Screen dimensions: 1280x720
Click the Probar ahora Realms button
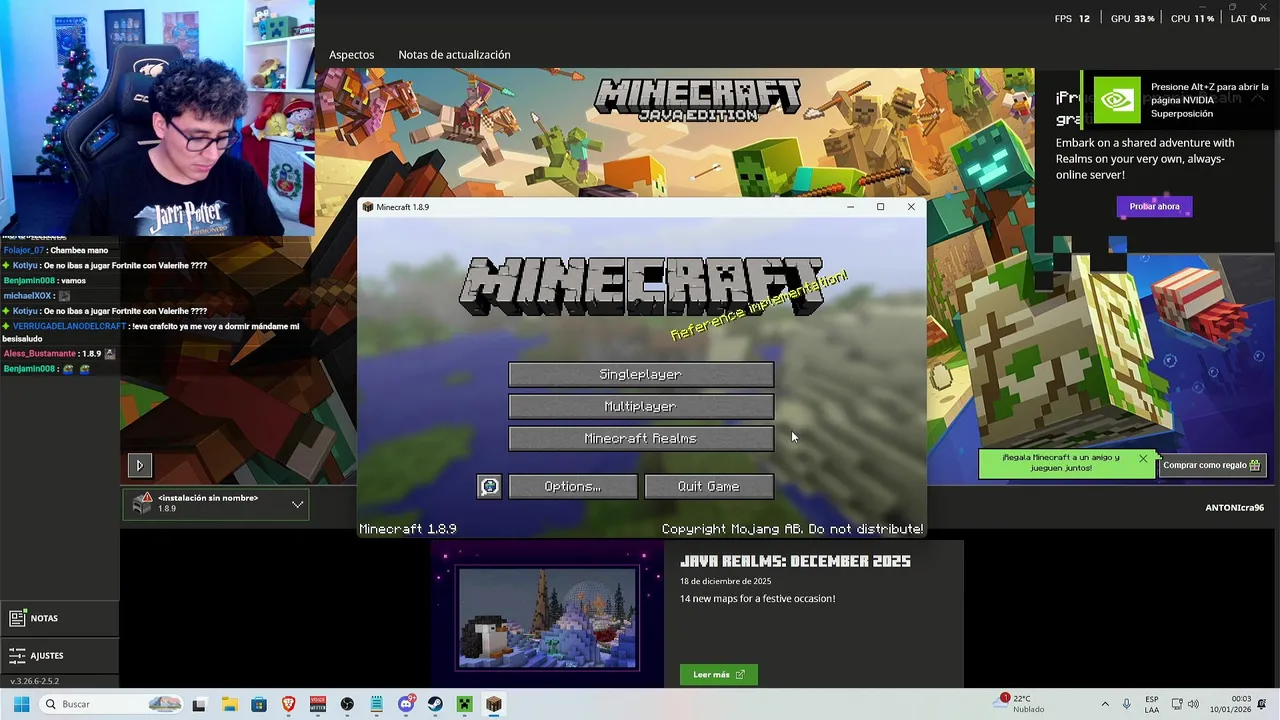point(1154,206)
